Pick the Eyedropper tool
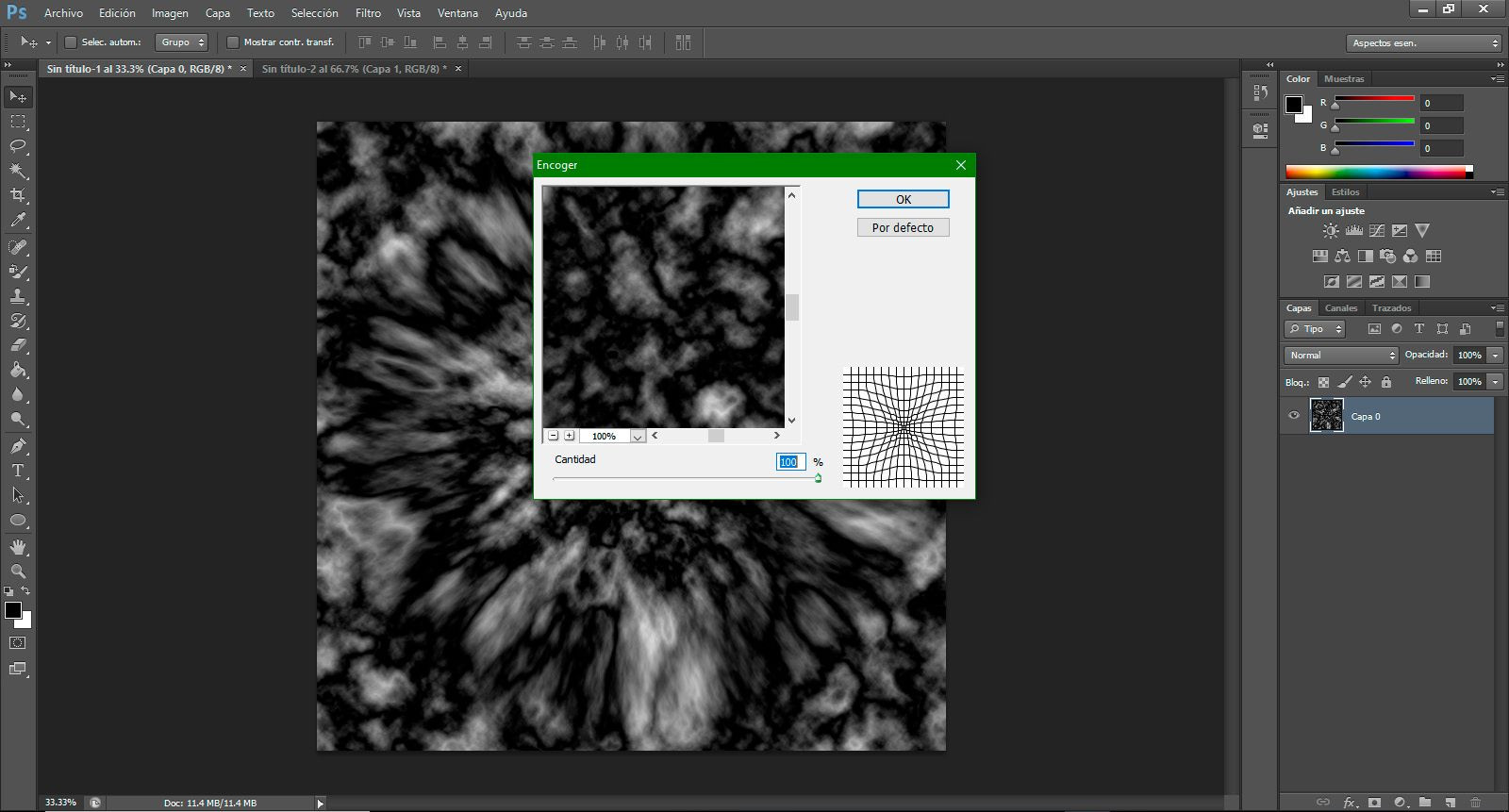The image size is (1509, 812). tap(18, 220)
